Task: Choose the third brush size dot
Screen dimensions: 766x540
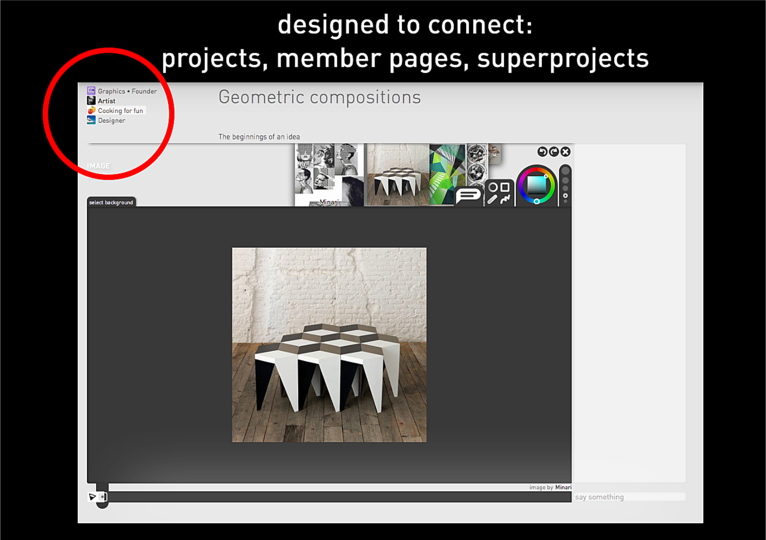Action: point(566,188)
